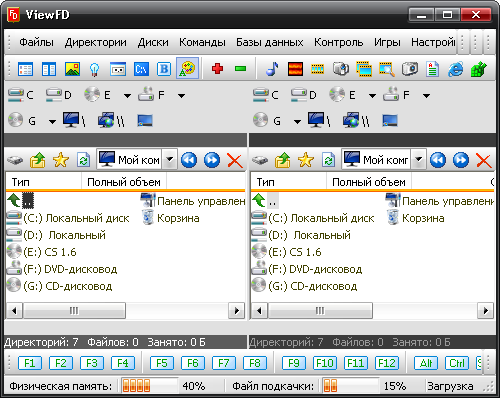Click the F8 function key button

pos(255,363)
